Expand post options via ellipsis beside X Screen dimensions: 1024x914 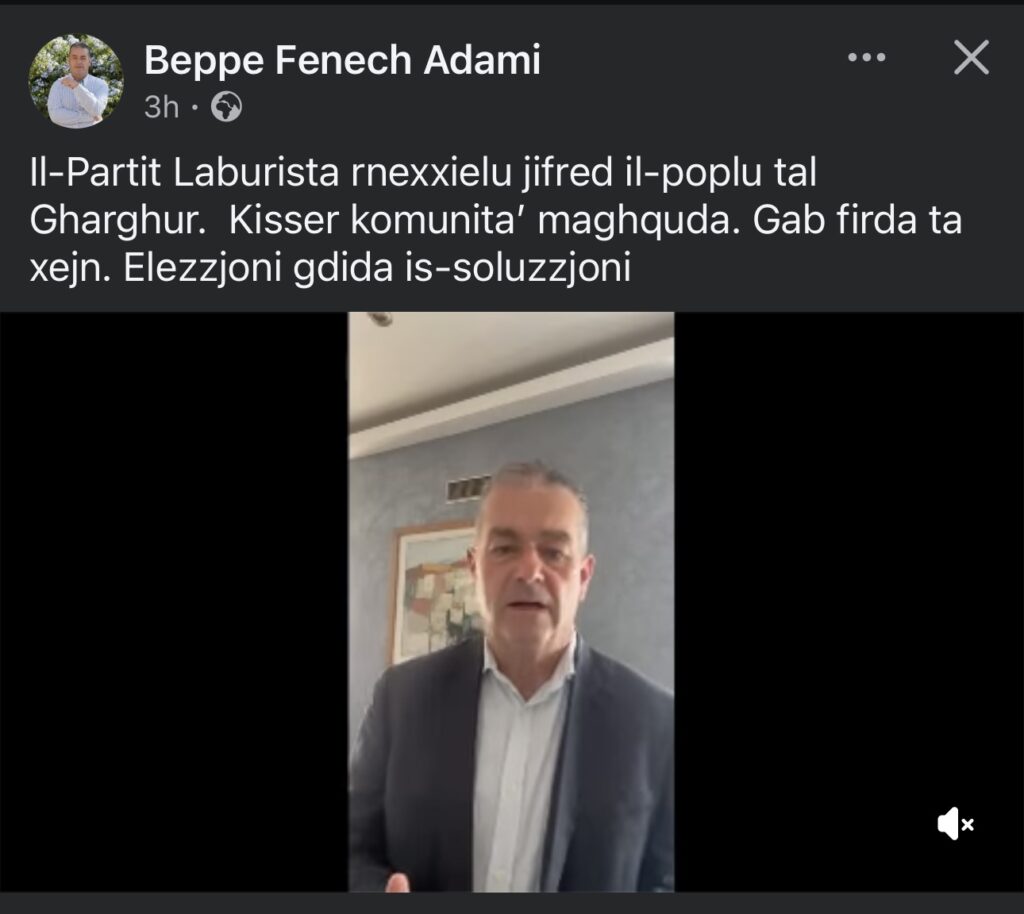(867, 57)
